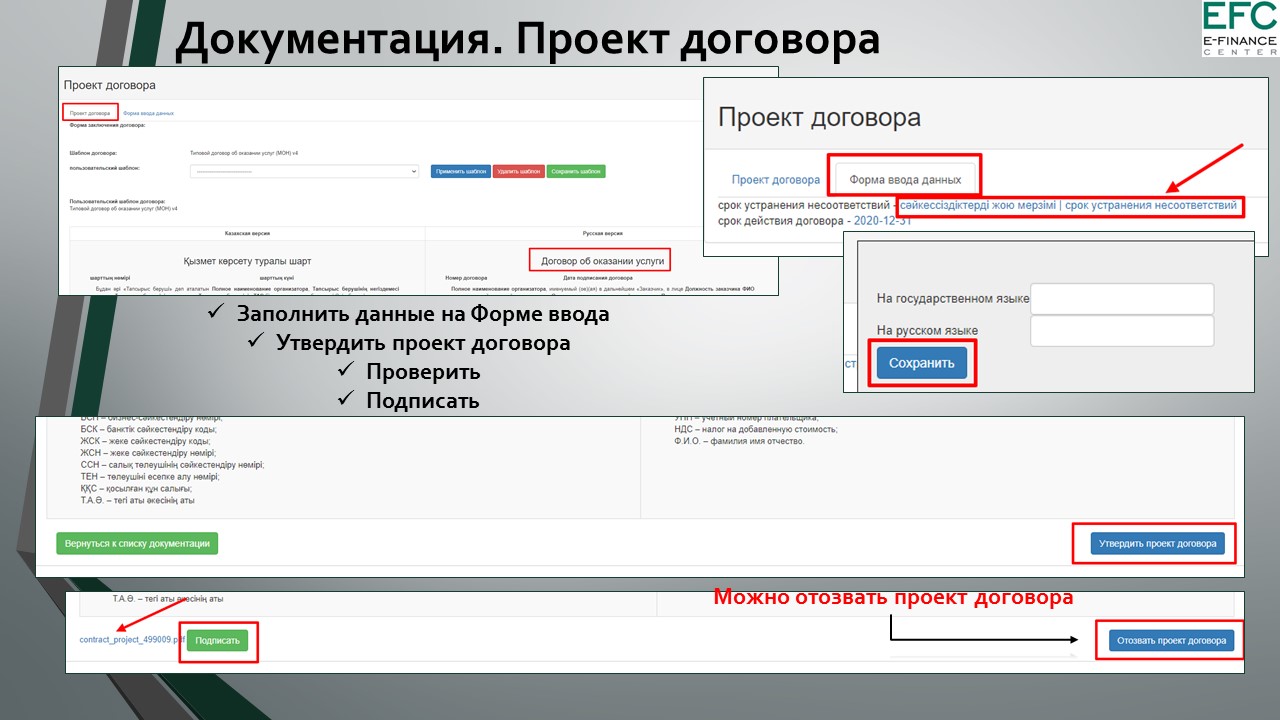
Task: Open the срок устранения несоответствий link
Action: (x=1068, y=205)
